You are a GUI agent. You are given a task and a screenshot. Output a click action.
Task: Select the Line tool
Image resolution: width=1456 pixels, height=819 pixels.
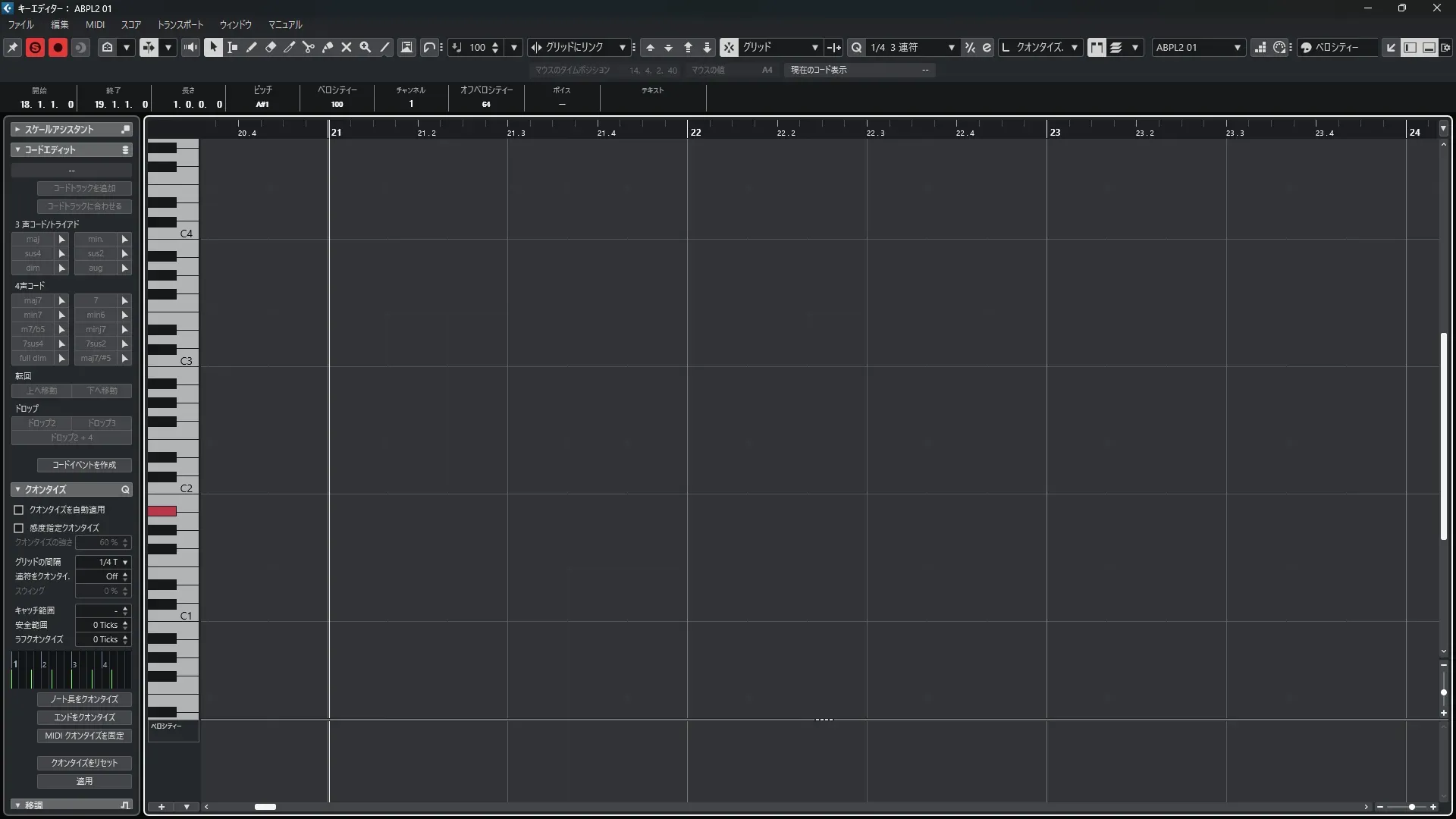coord(385,47)
